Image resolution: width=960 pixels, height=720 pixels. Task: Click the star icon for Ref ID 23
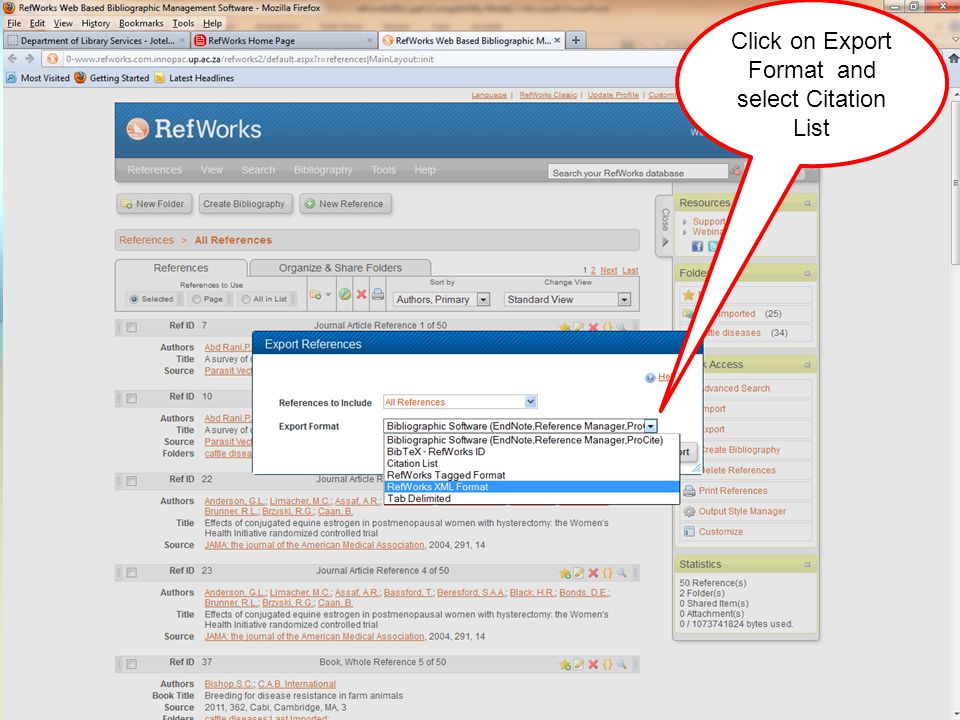coord(564,573)
